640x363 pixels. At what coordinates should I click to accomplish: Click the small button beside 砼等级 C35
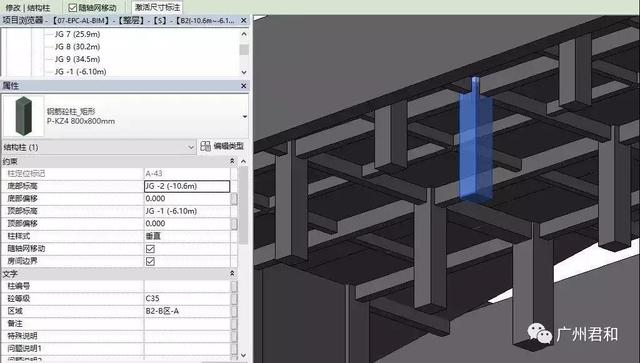[x=234, y=299]
